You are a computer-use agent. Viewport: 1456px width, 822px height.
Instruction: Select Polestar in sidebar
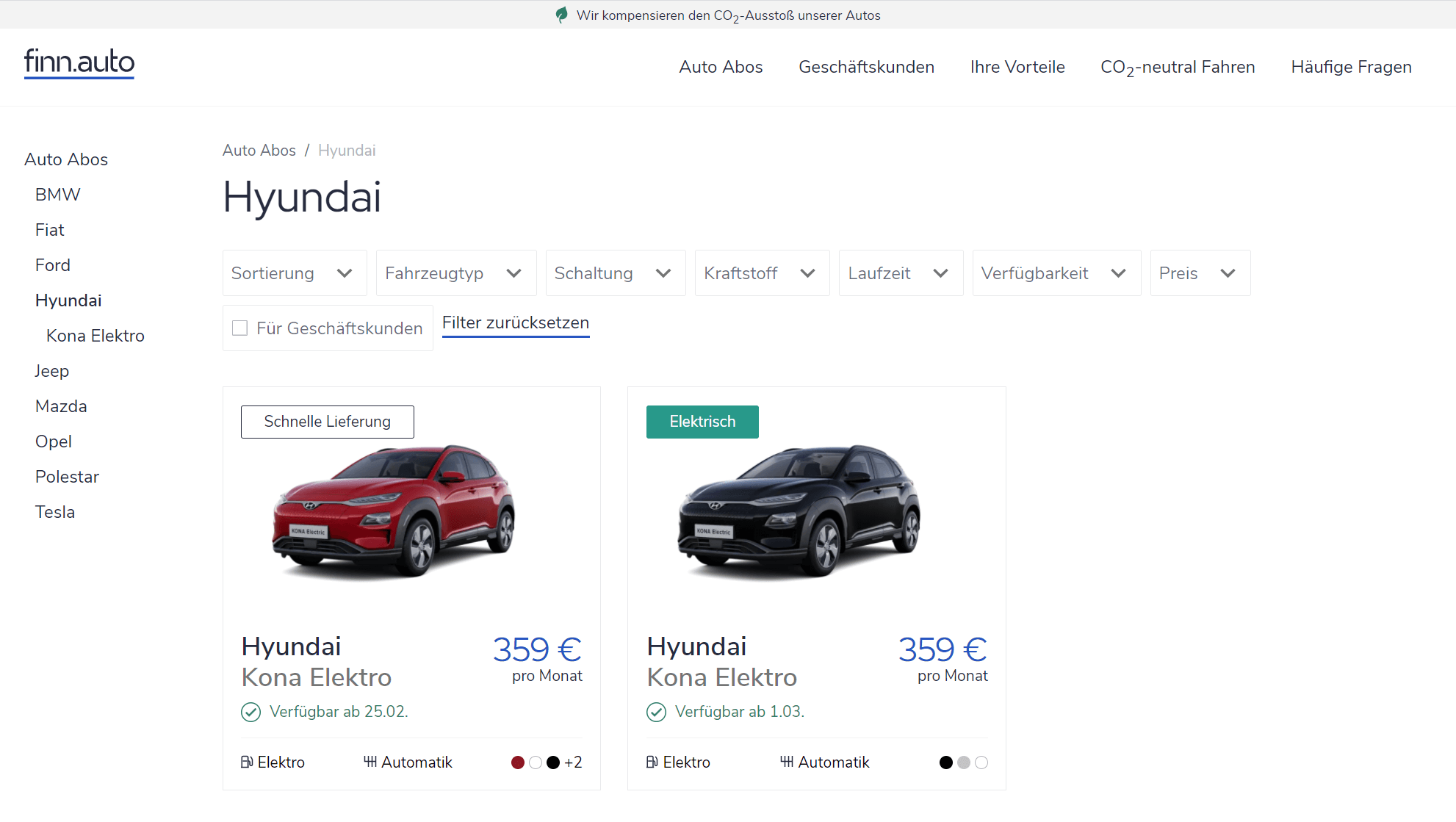click(67, 477)
